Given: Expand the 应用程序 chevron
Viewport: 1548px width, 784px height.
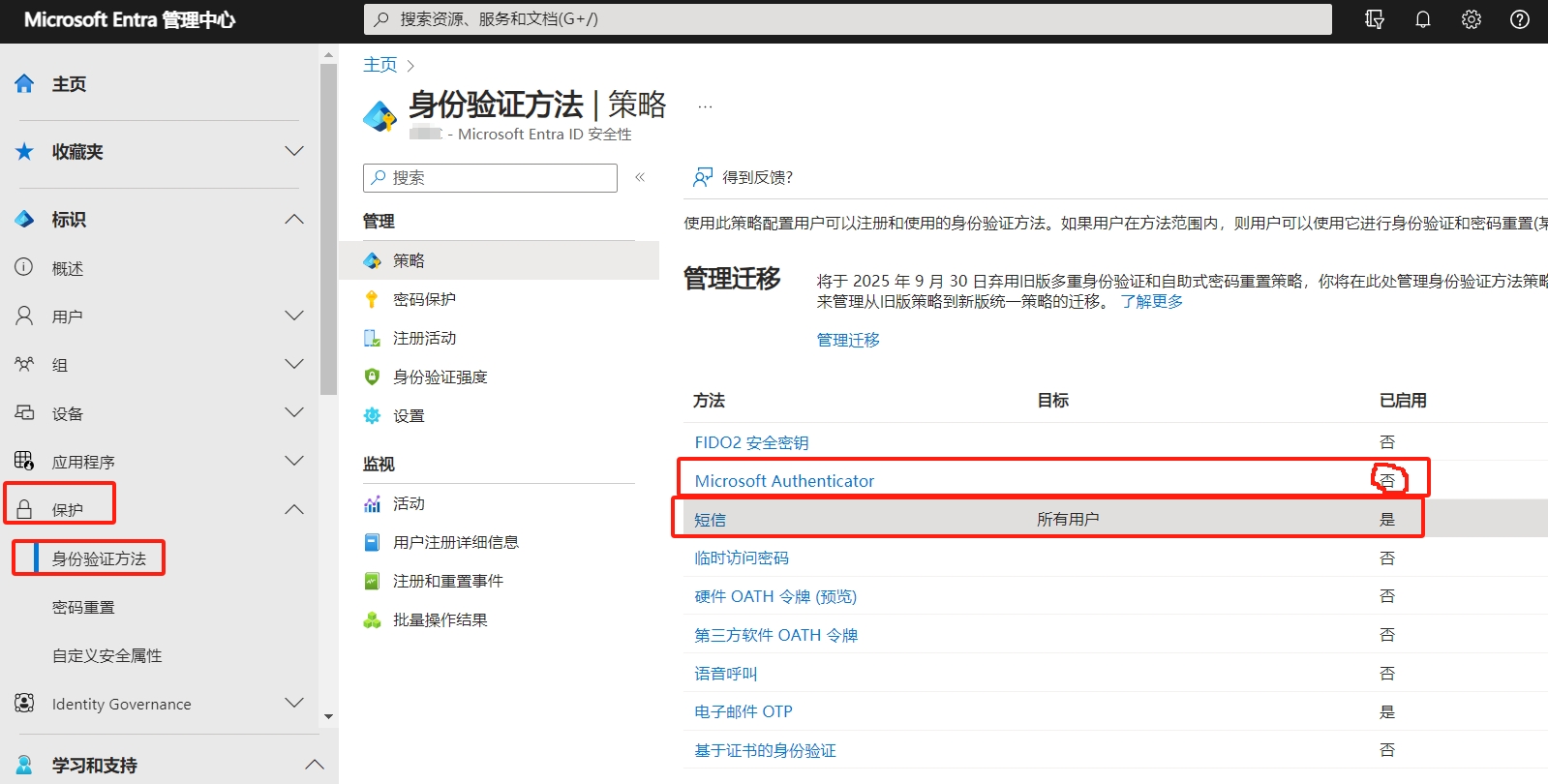Looking at the screenshot, I should (x=294, y=461).
